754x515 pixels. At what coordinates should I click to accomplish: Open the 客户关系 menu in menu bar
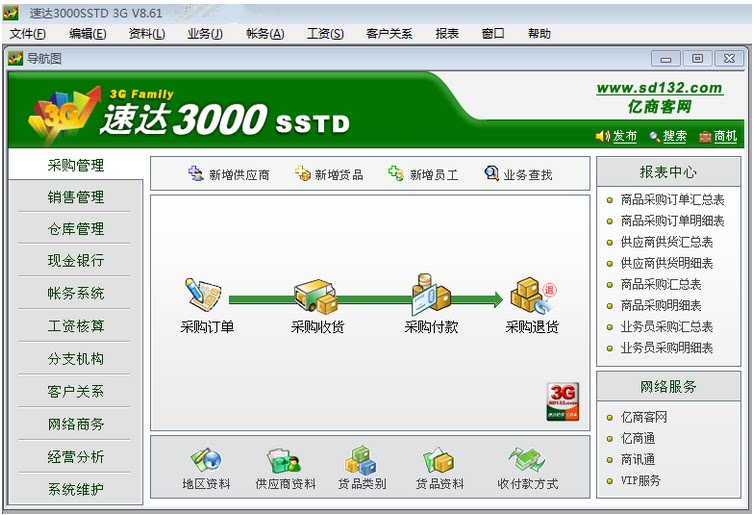pyautogui.click(x=389, y=34)
